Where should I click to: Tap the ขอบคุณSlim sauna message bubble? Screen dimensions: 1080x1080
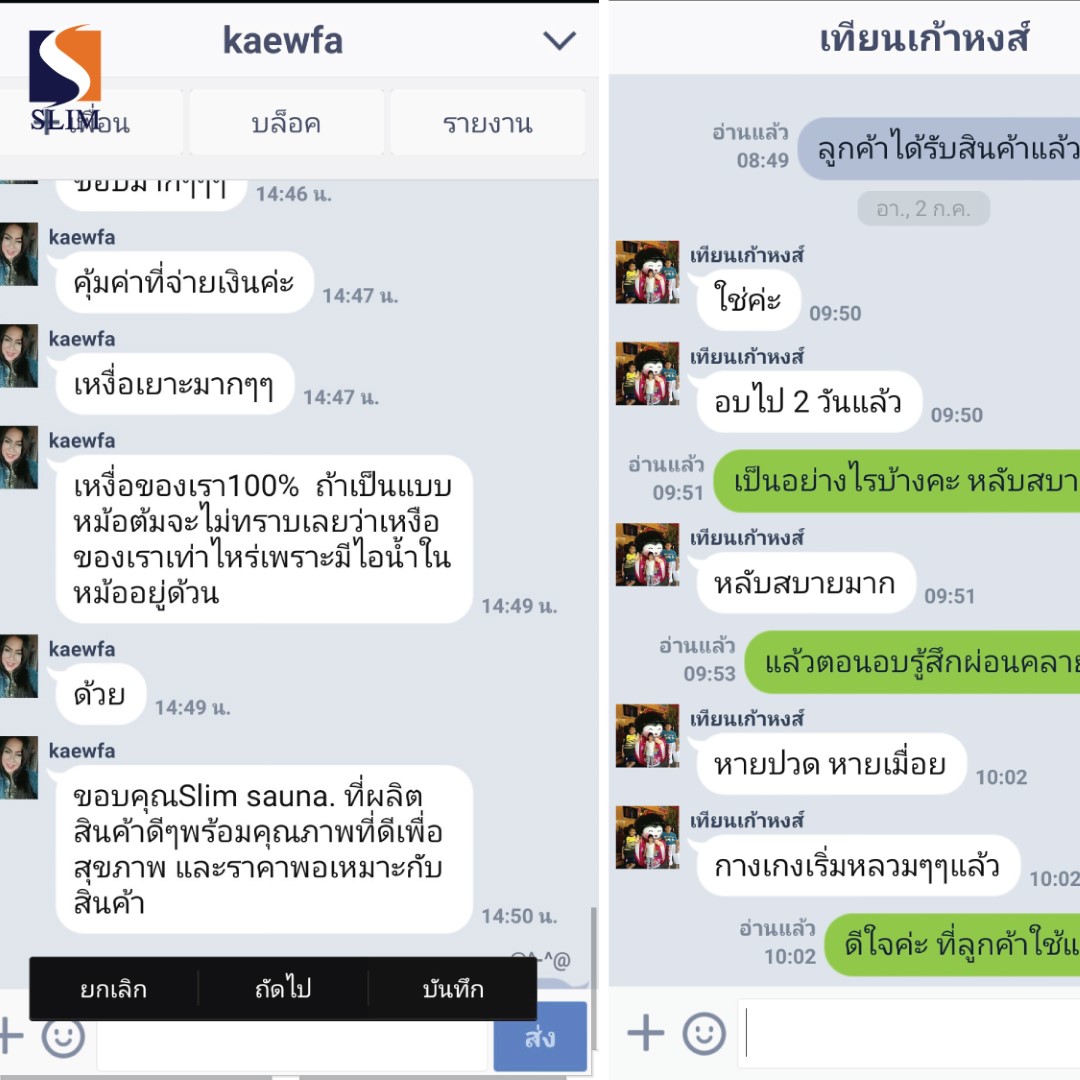(264, 849)
